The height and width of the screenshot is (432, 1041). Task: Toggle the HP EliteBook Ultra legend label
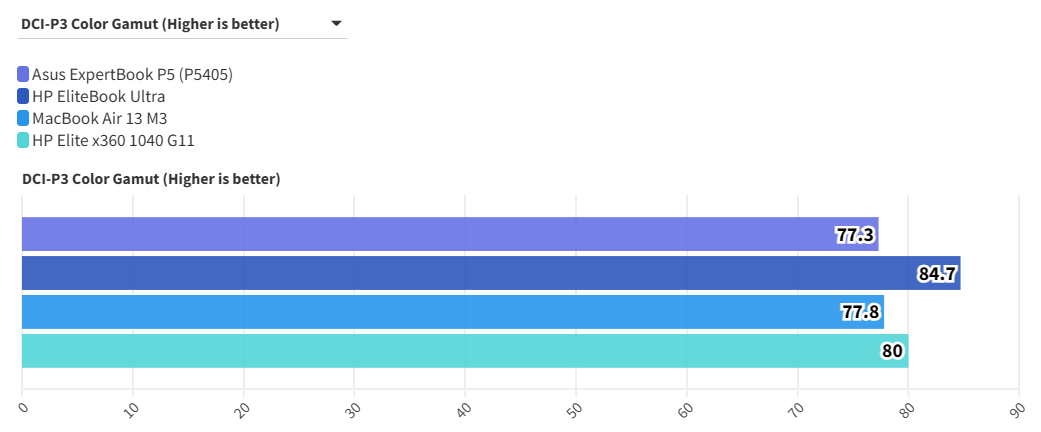coord(98,96)
